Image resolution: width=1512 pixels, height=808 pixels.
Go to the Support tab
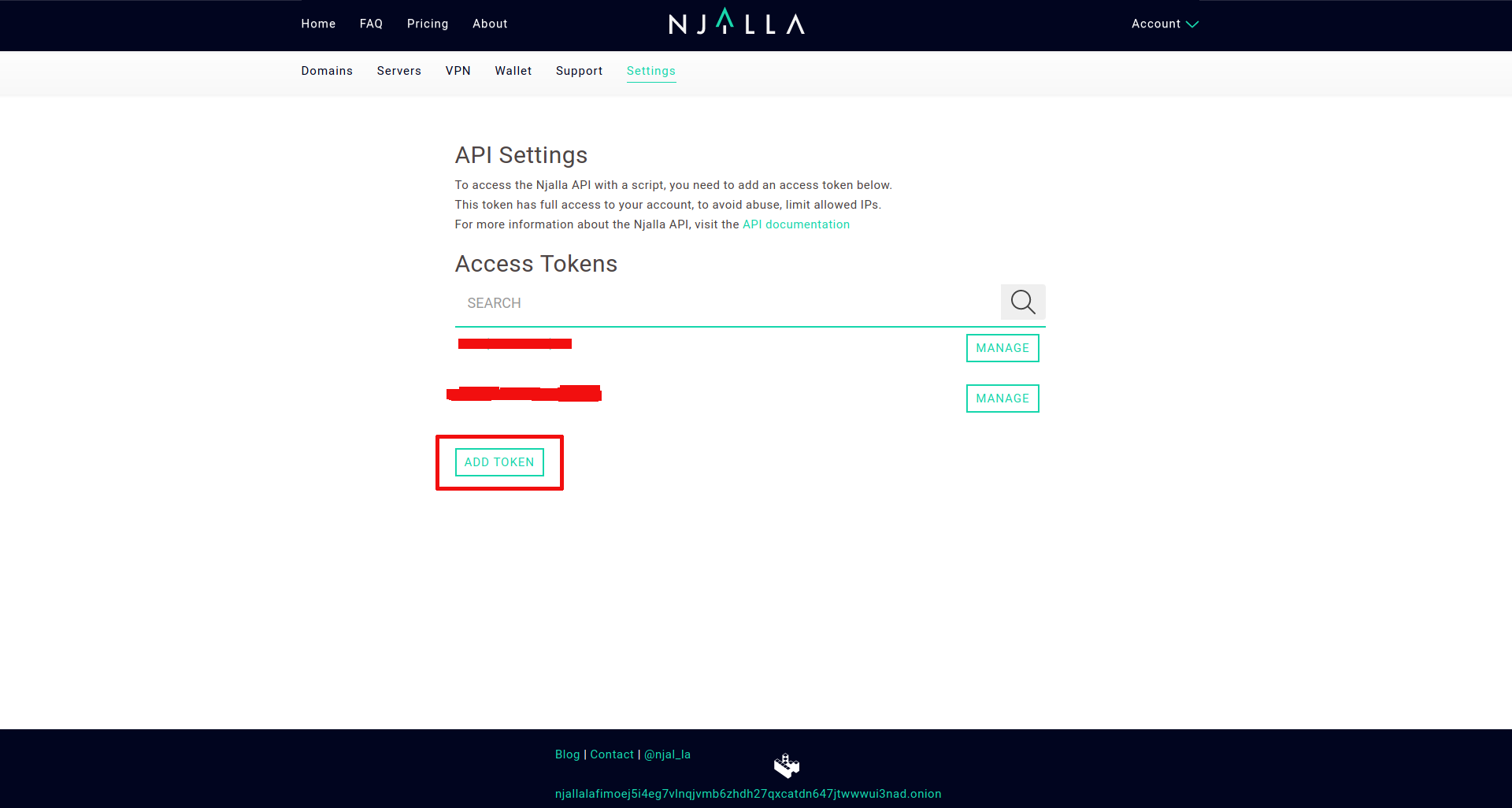point(579,71)
